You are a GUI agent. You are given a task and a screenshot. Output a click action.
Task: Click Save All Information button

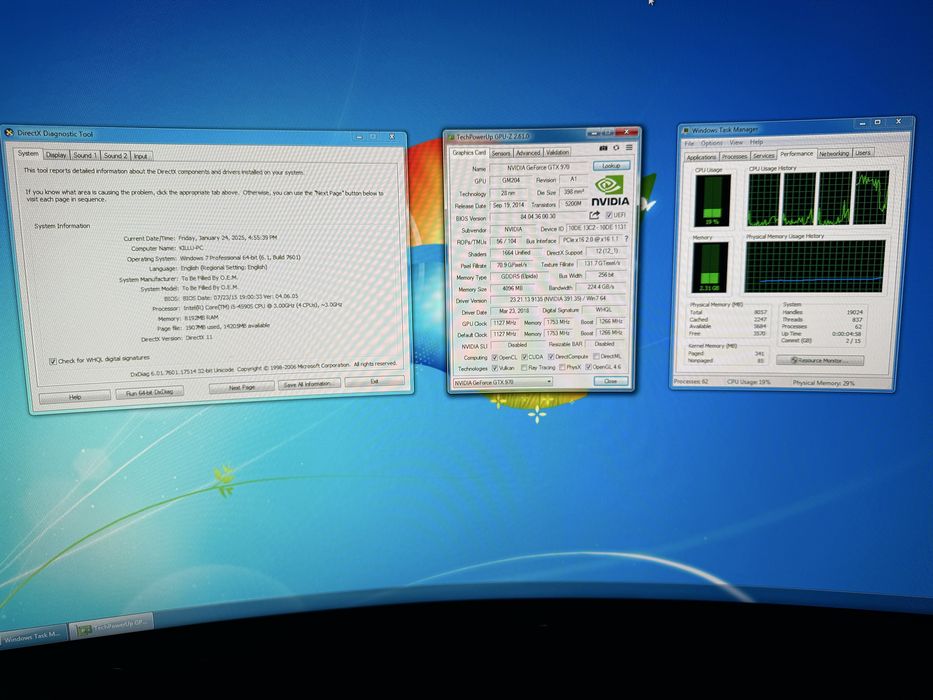(x=309, y=384)
